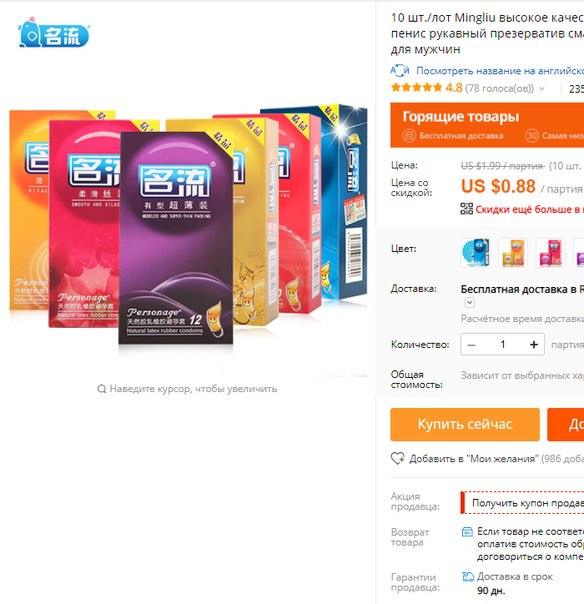Increase quantity with plus button
The height and width of the screenshot is (604, 584).
[534, 344]
